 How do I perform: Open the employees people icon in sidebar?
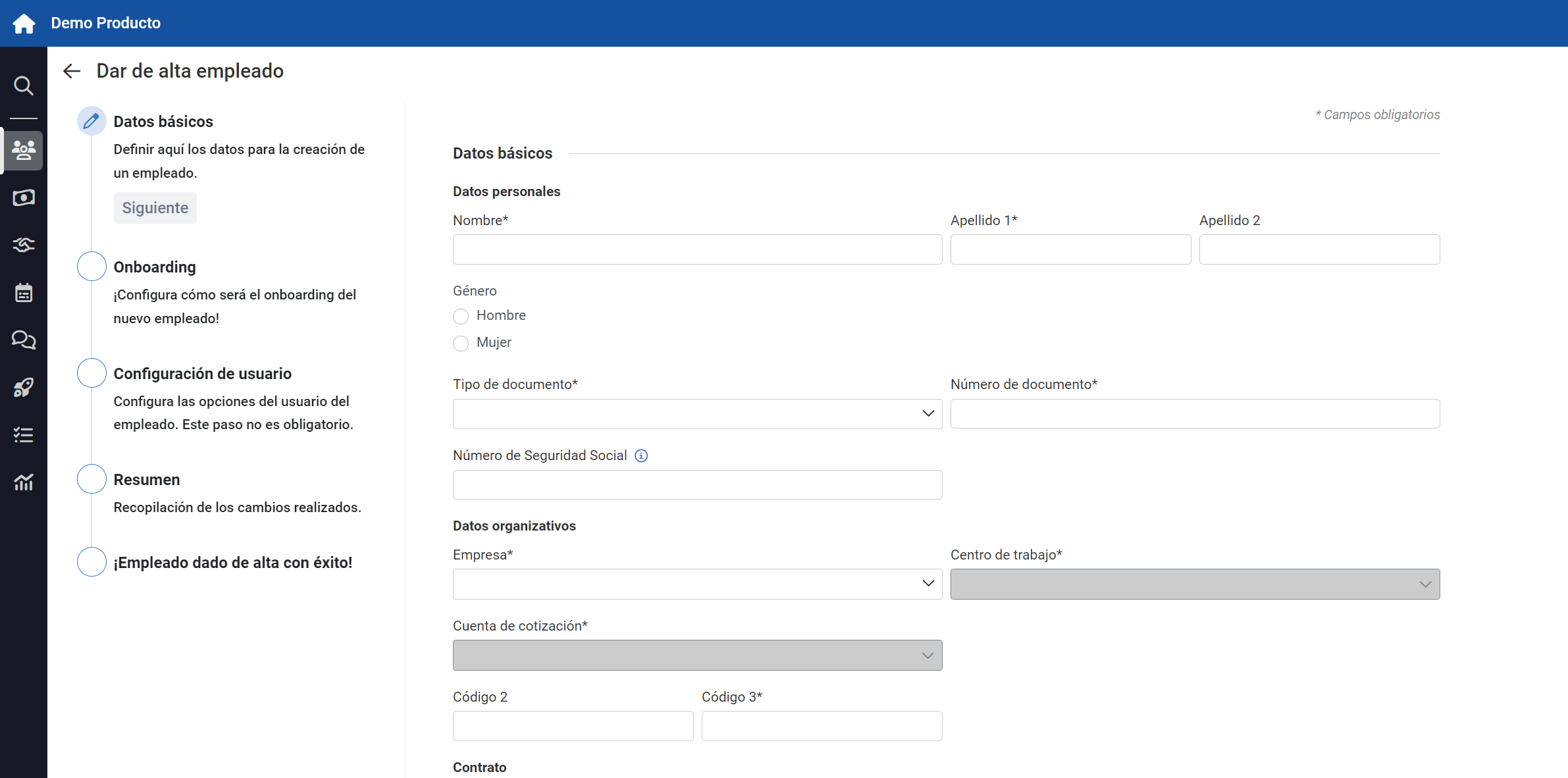24,151
